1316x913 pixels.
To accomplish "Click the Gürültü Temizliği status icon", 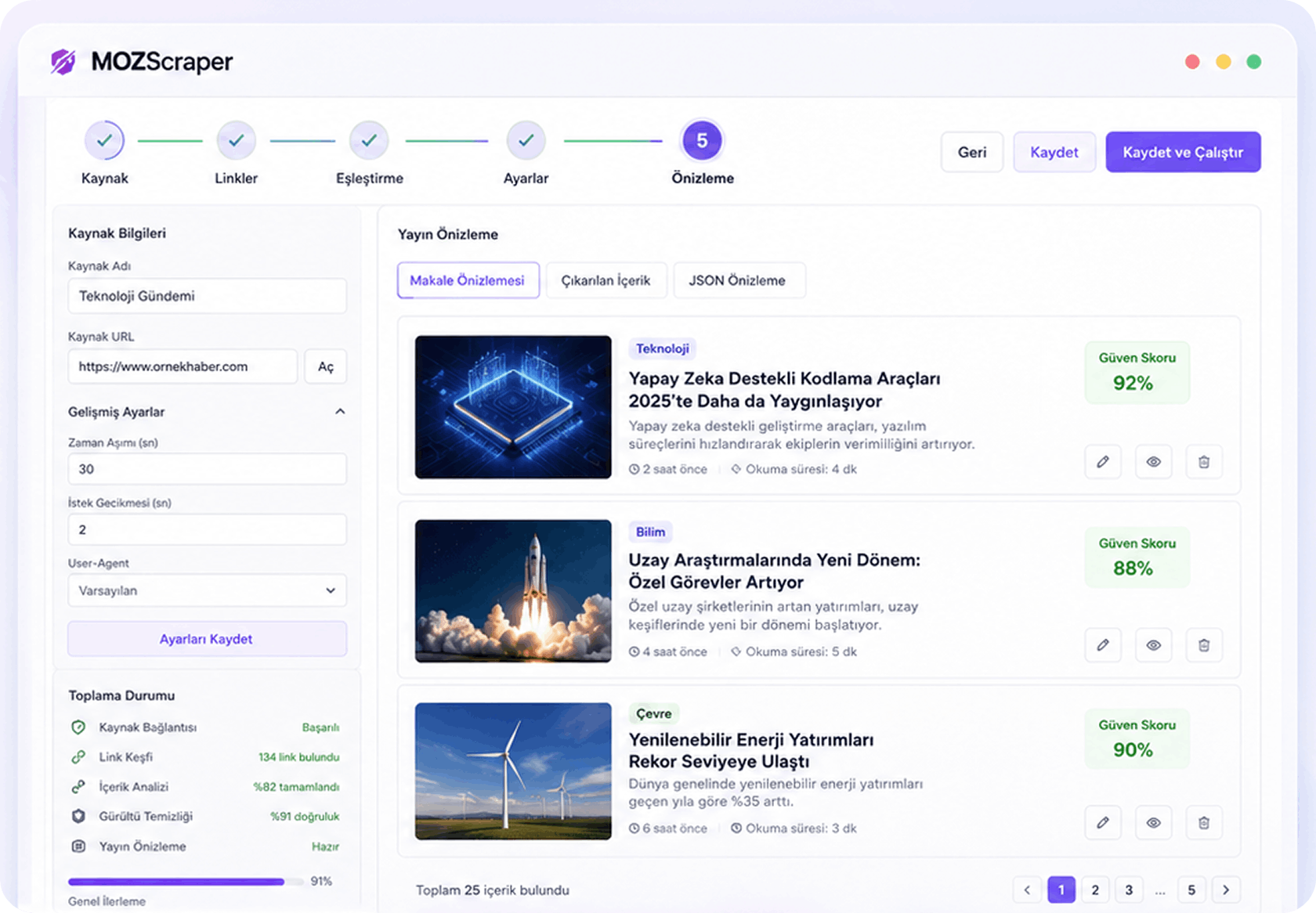I will pyautogui.click(x=78, y=816).
